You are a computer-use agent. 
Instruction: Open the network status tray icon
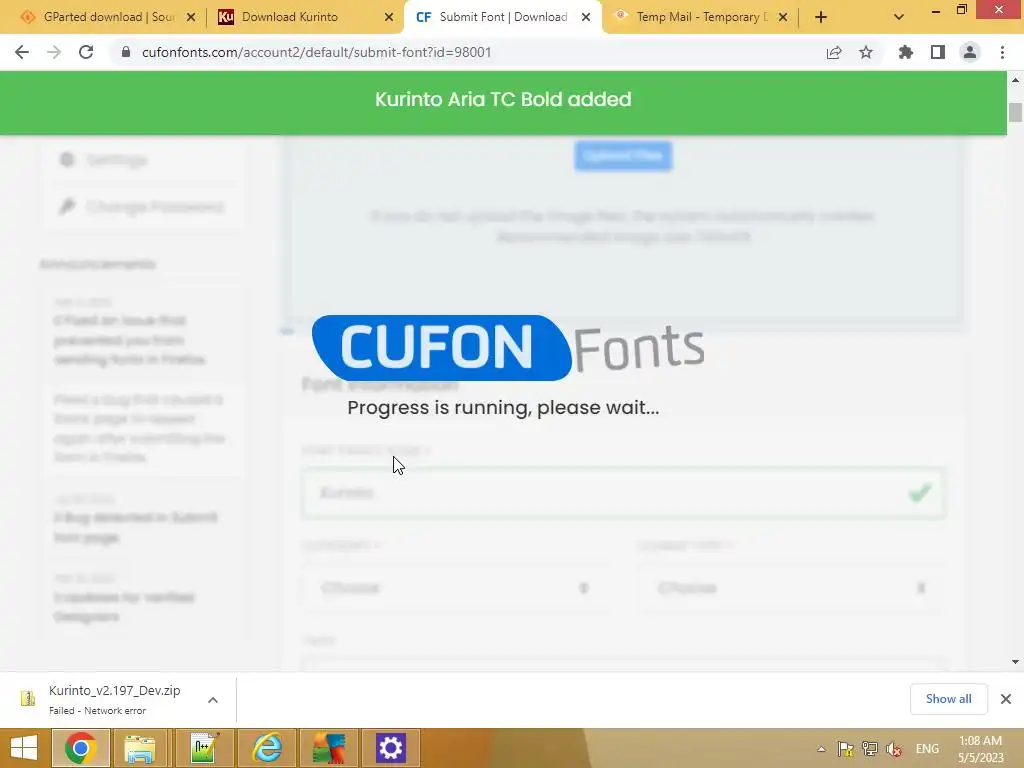pyautogui.click(x=870, y=748)
